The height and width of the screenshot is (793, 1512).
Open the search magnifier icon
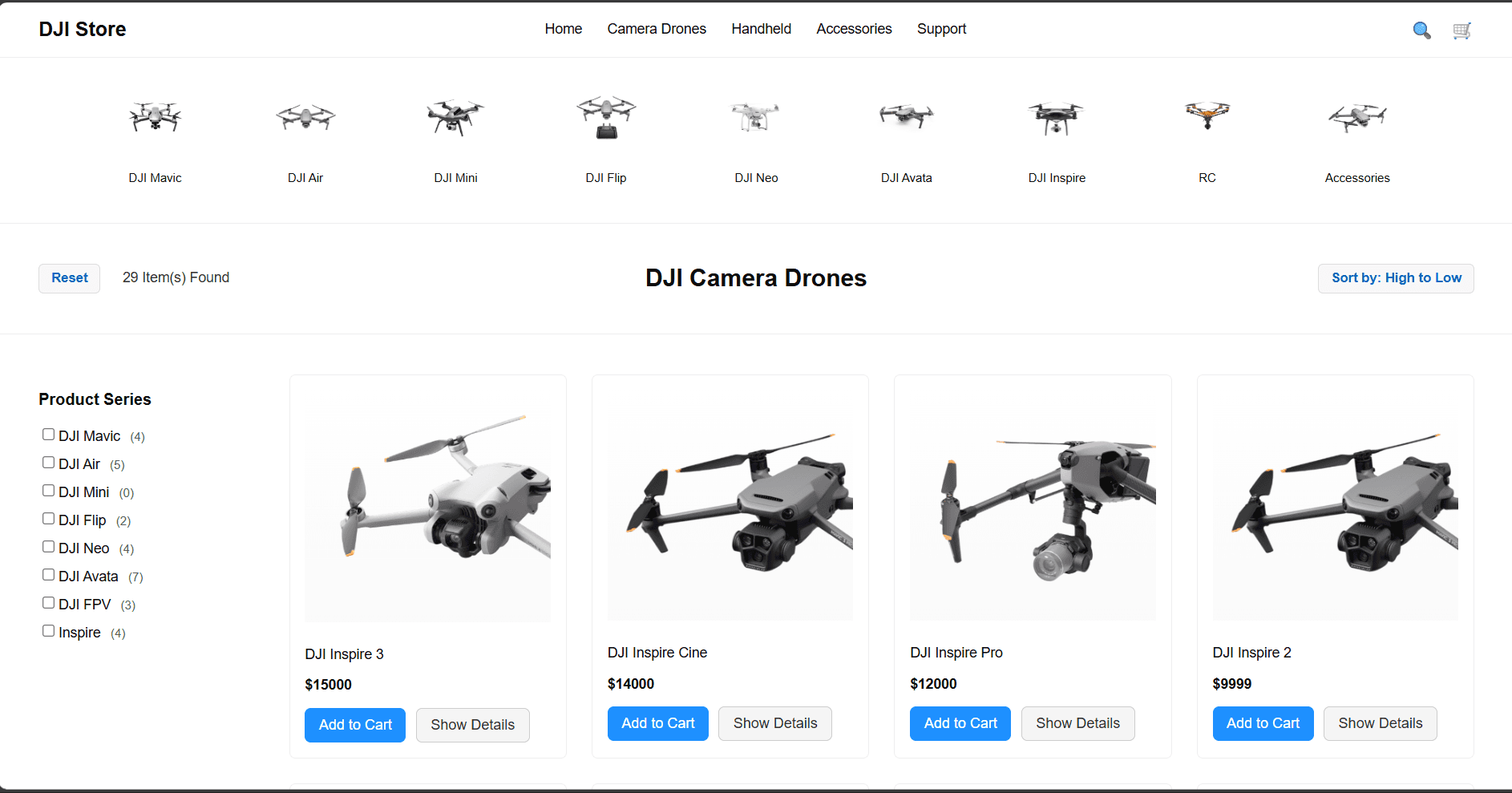1421,30
